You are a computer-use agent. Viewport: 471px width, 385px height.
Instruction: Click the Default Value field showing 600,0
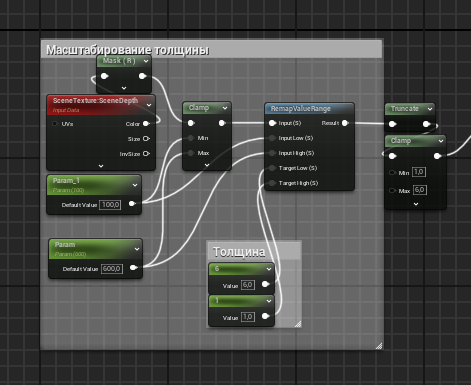point(112,269)
